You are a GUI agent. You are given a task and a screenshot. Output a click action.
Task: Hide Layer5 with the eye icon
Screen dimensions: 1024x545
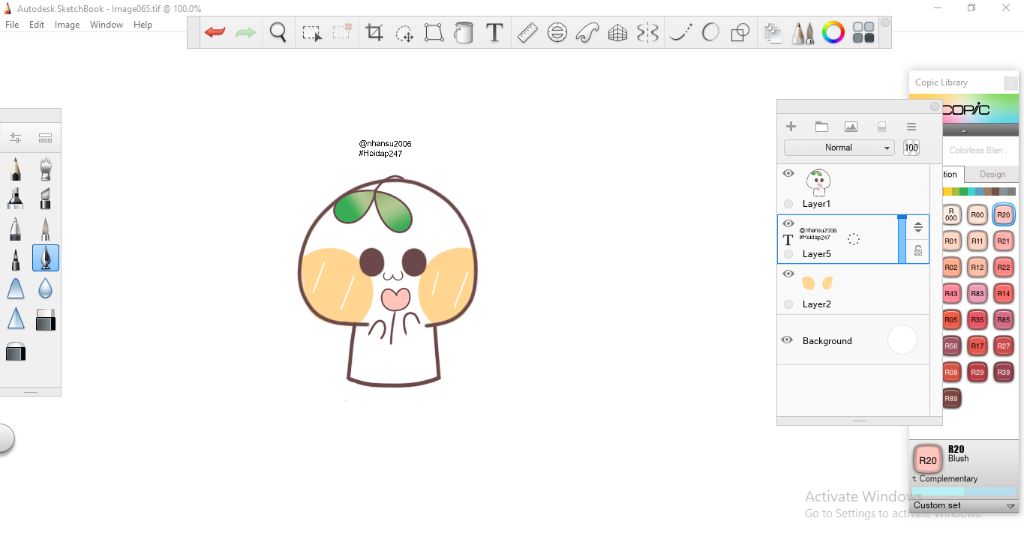point(788,223)
